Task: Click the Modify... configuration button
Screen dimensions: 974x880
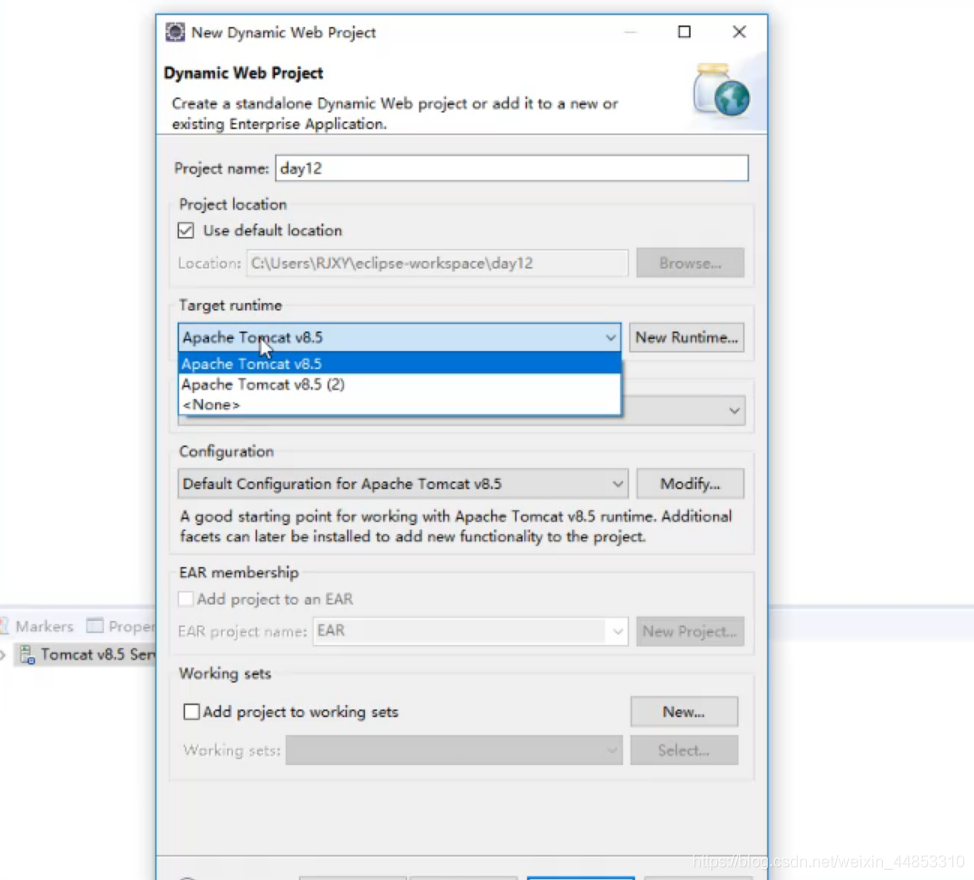Action: [x=690, y=484]
